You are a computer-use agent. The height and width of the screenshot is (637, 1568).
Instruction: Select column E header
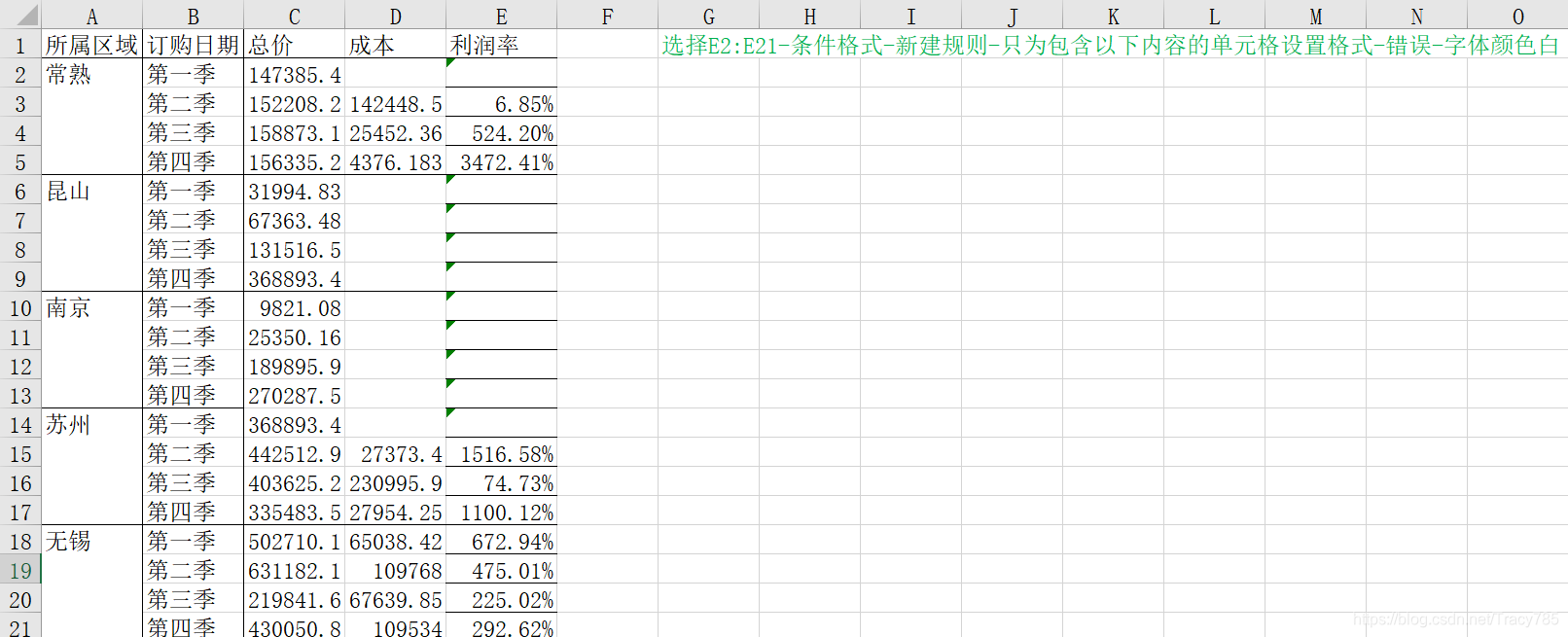(501, 15)
